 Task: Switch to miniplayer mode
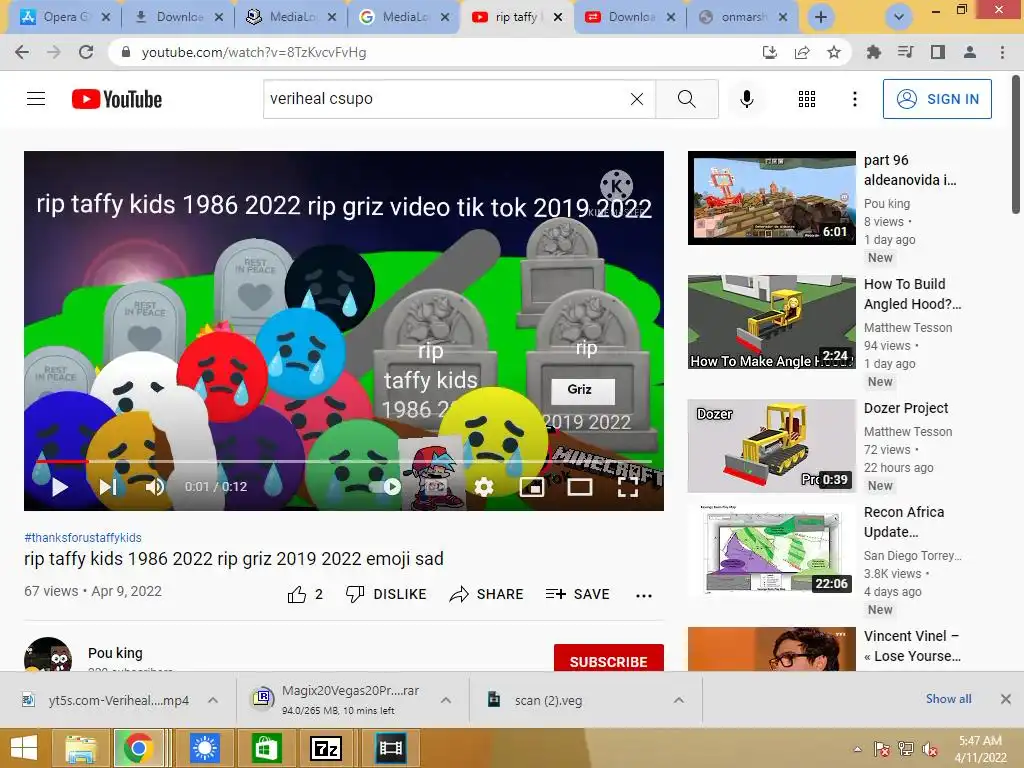coord(532,487)
